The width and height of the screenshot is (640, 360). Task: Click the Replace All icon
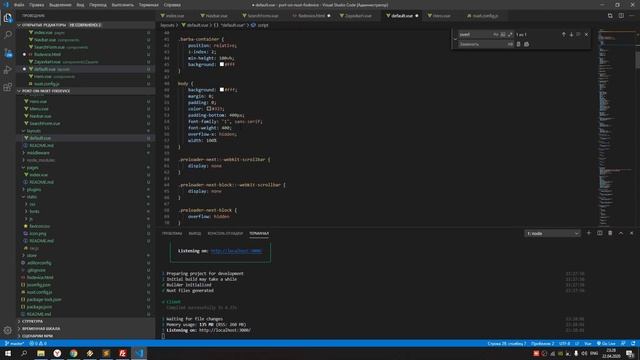(x=526, y=44)
